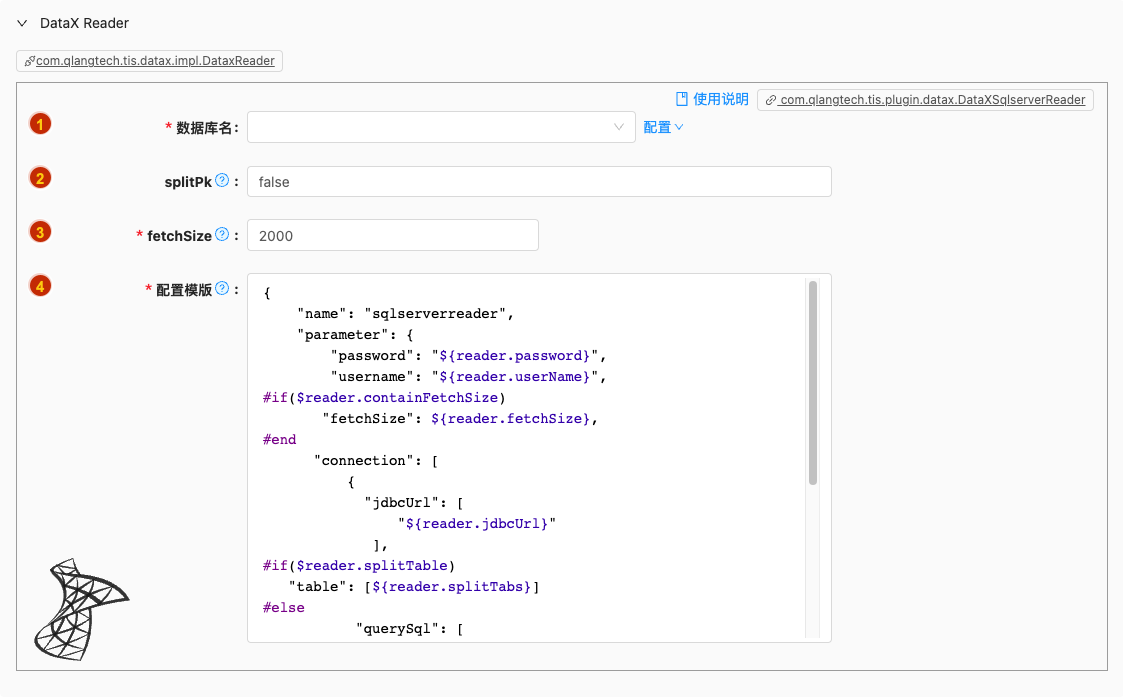Click the fetchSize help question icon
The width and height of the screenshot is (1123, 697).
point(222,235)
